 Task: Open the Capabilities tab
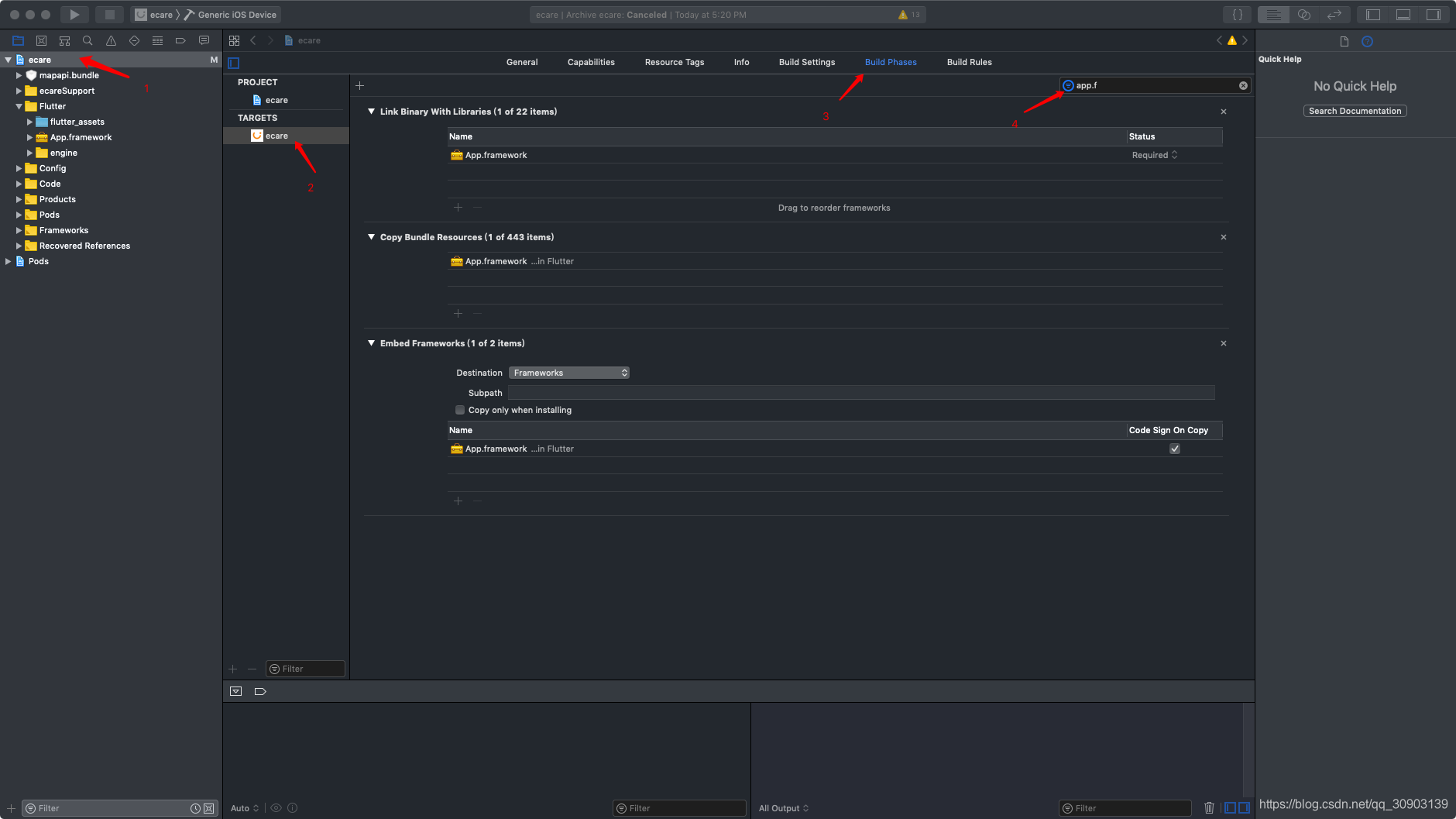591,62
